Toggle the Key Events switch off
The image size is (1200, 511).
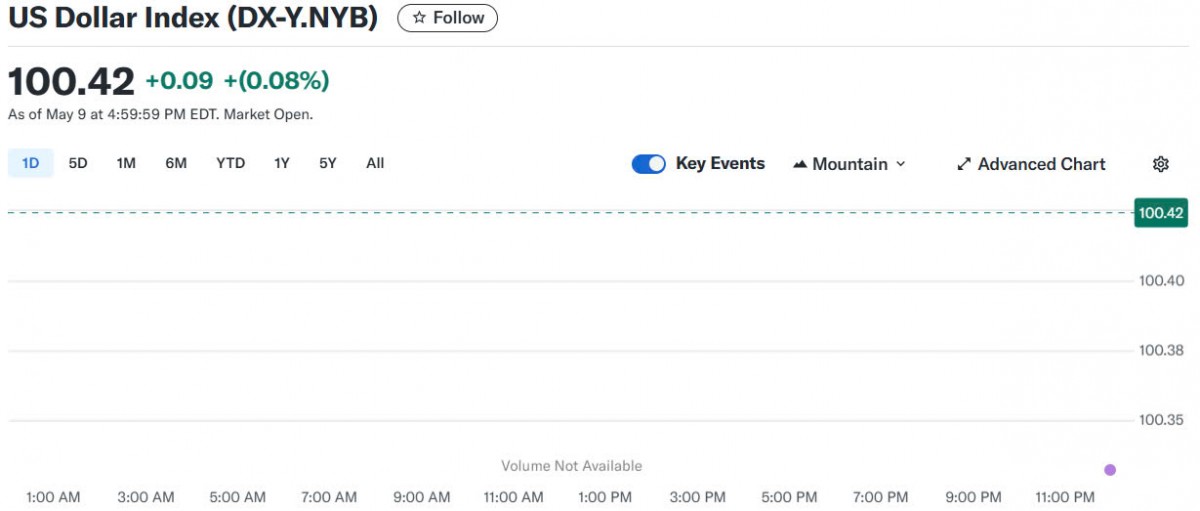click(648, 164)
